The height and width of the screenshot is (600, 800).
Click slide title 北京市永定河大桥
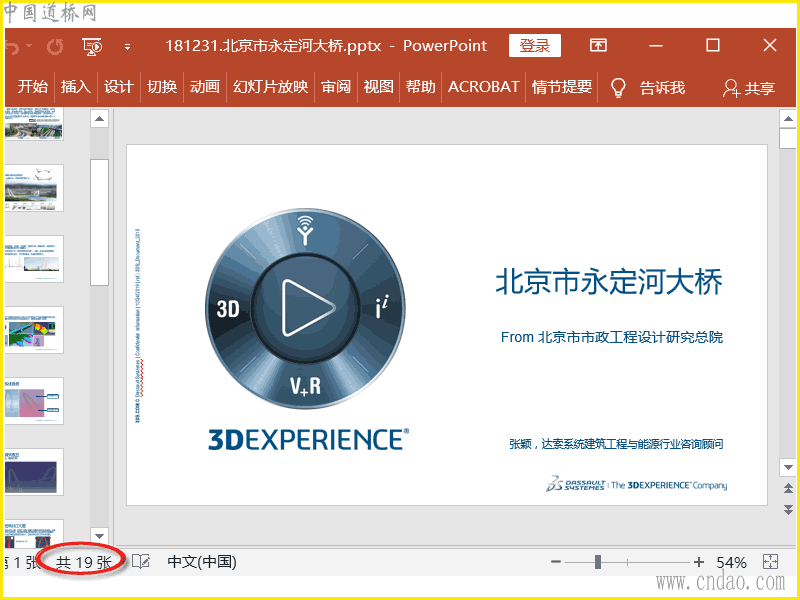(x=609, y=282)
